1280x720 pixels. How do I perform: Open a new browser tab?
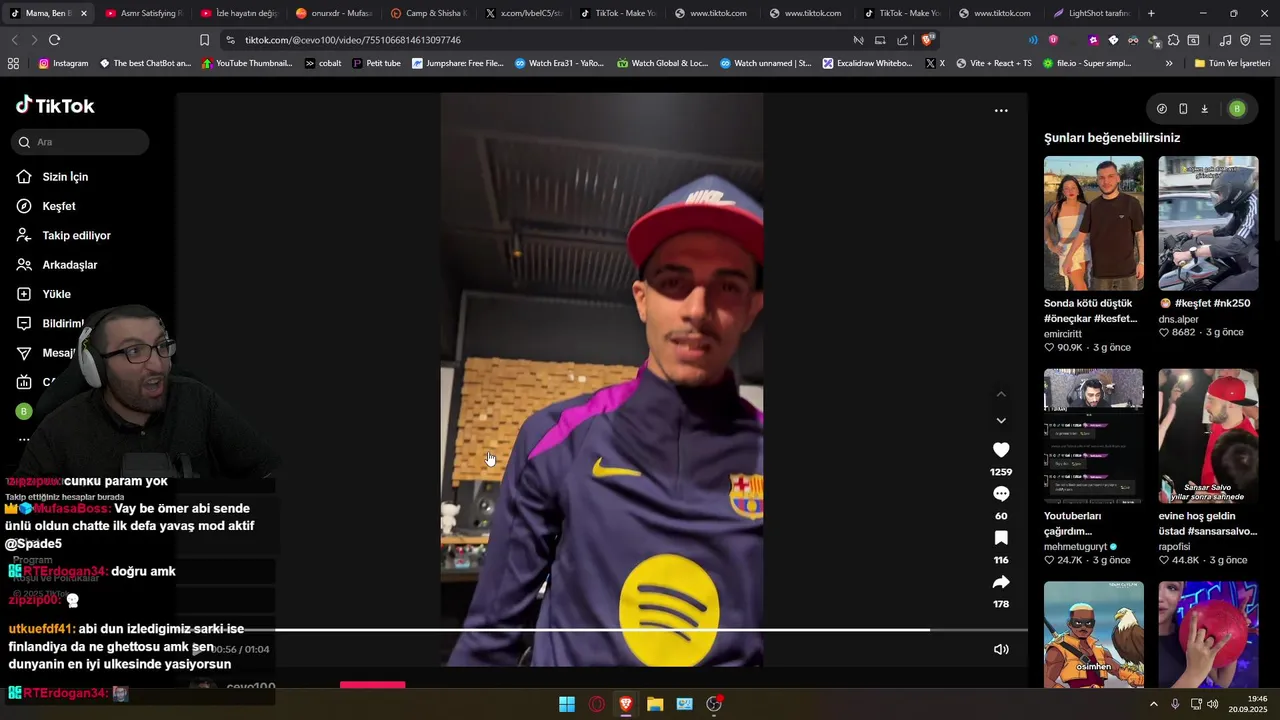pyautogui.click(x=1151, y=13)
